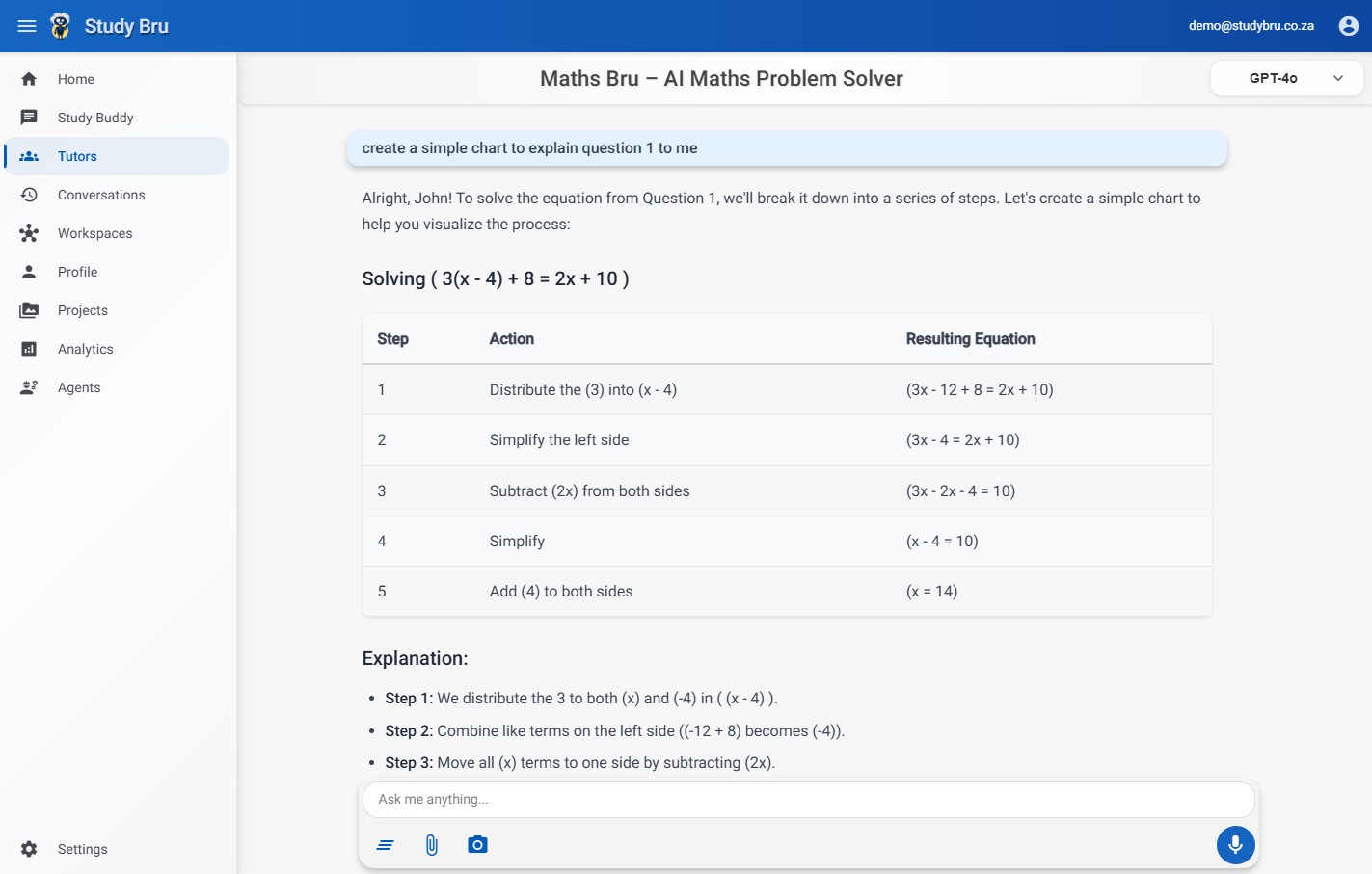Click the hamburger menu icon
This screenshot has width=1372, height=874.
point(27,26)
